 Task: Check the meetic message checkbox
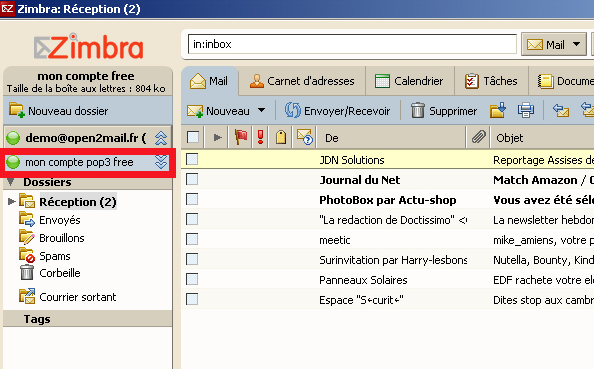[x=192, y=239]
